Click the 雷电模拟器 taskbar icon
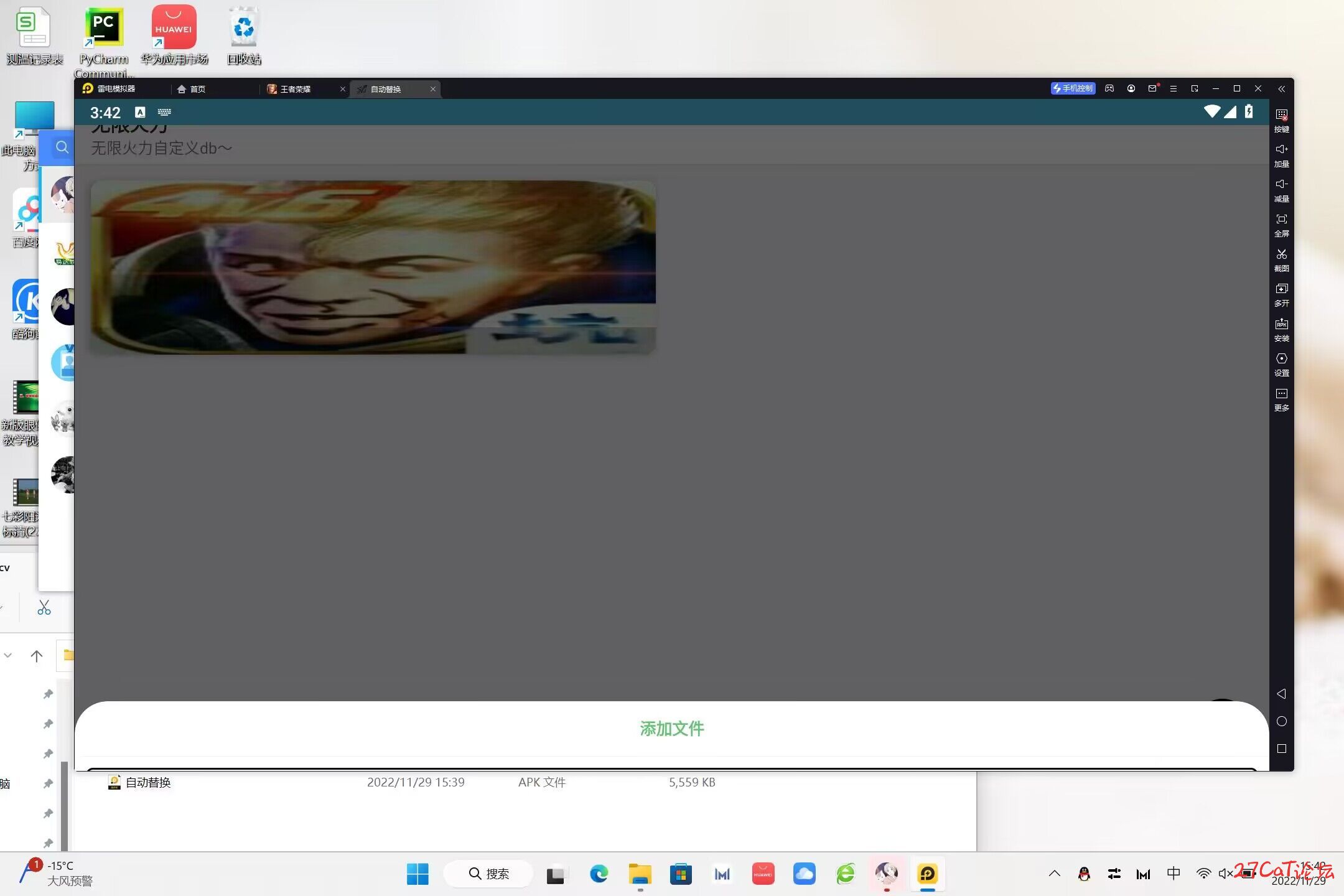The height and width of the screenshot is (896, 1344). click(x=927, y=874)
